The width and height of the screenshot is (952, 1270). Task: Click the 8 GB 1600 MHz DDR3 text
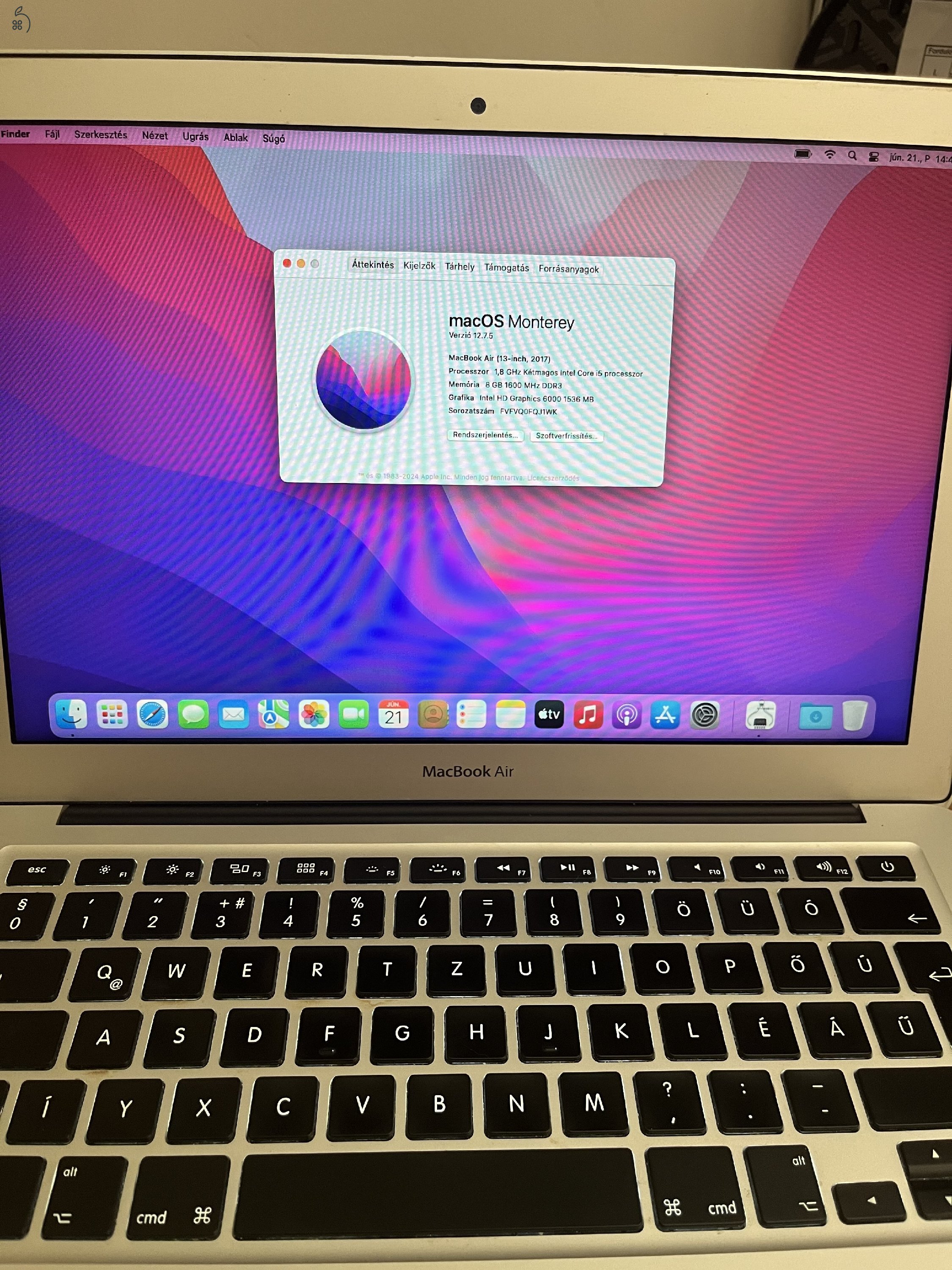[x=523, y=385]
